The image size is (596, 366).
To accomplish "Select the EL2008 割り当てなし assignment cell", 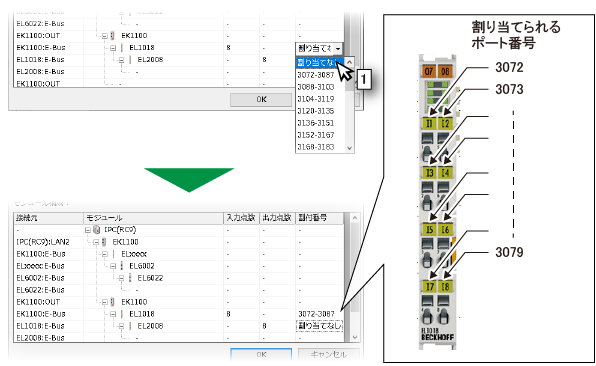I will (319, 326).
